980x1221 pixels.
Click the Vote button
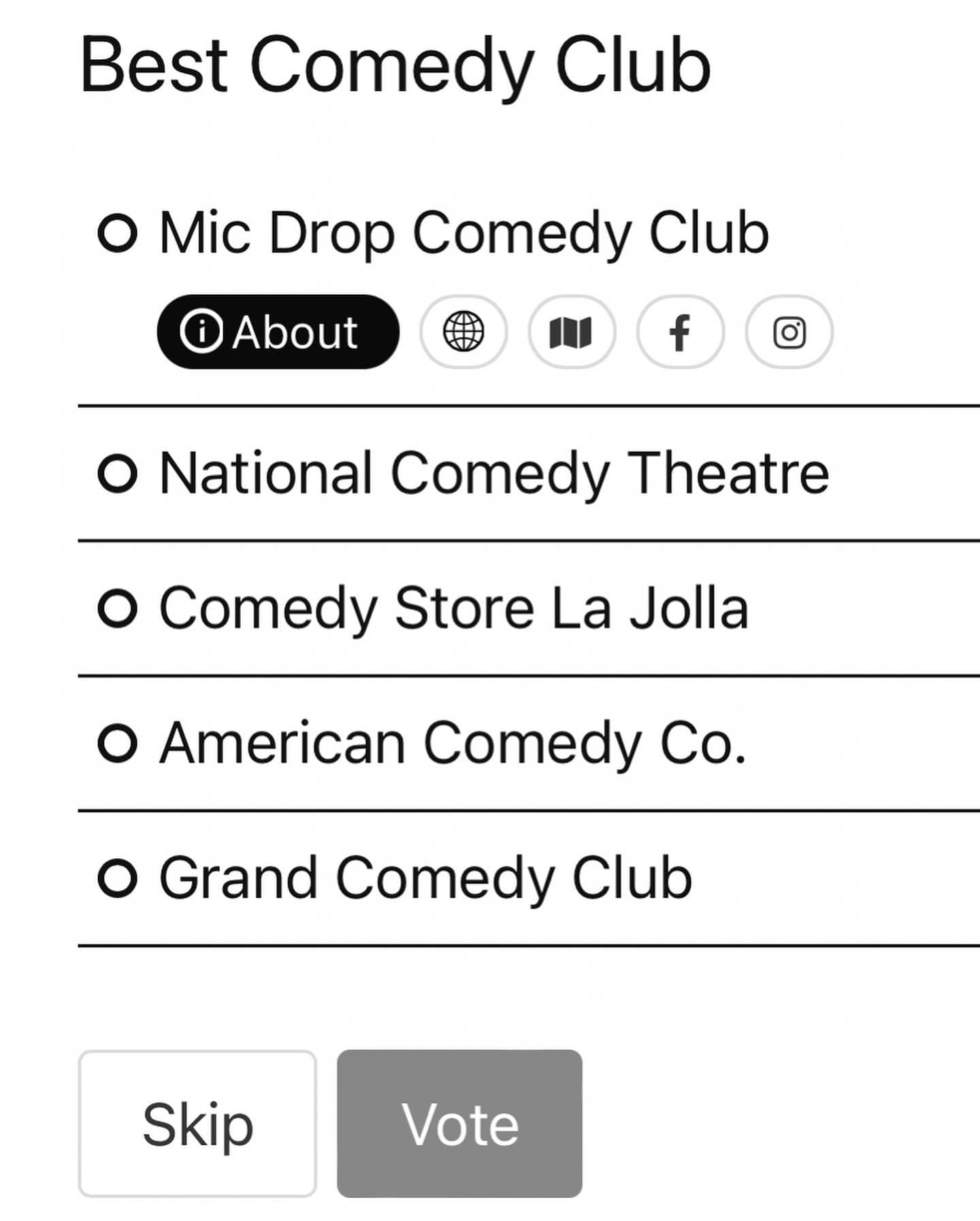click(x=459, y=1124)
